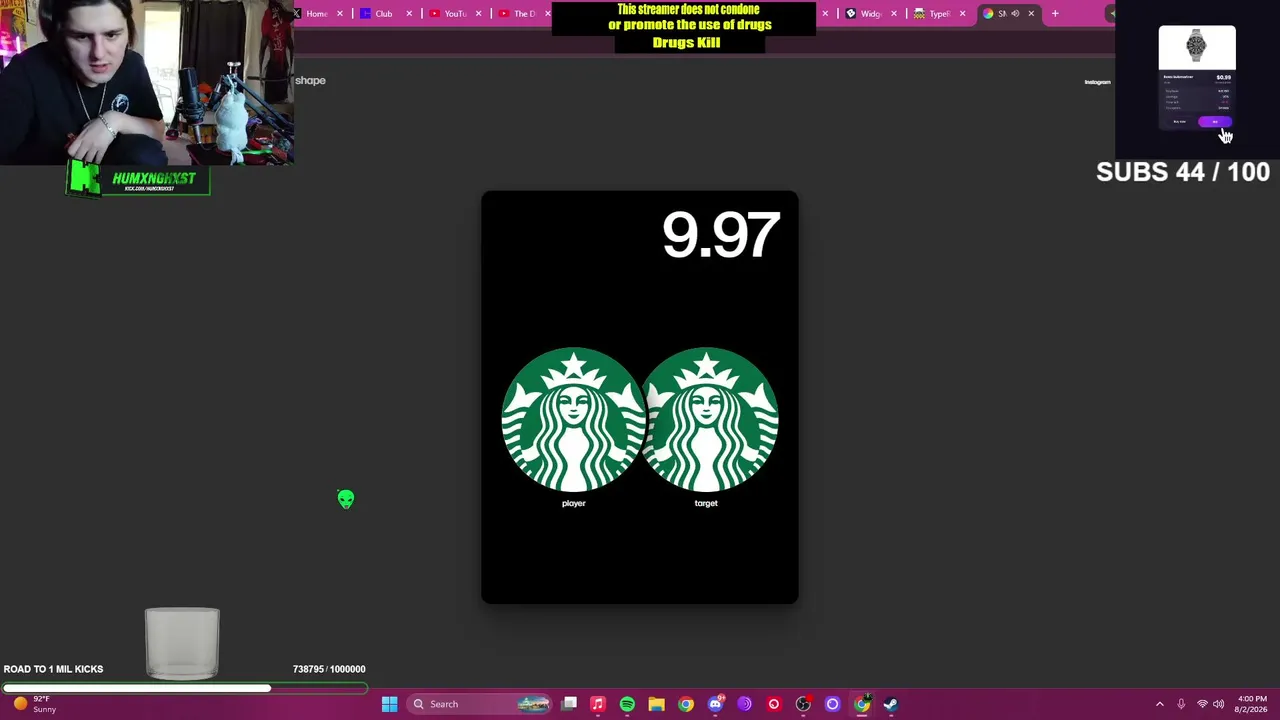The image size is (1280, 720).
Task: Switch to the Home browser tab
Action: 317,14
